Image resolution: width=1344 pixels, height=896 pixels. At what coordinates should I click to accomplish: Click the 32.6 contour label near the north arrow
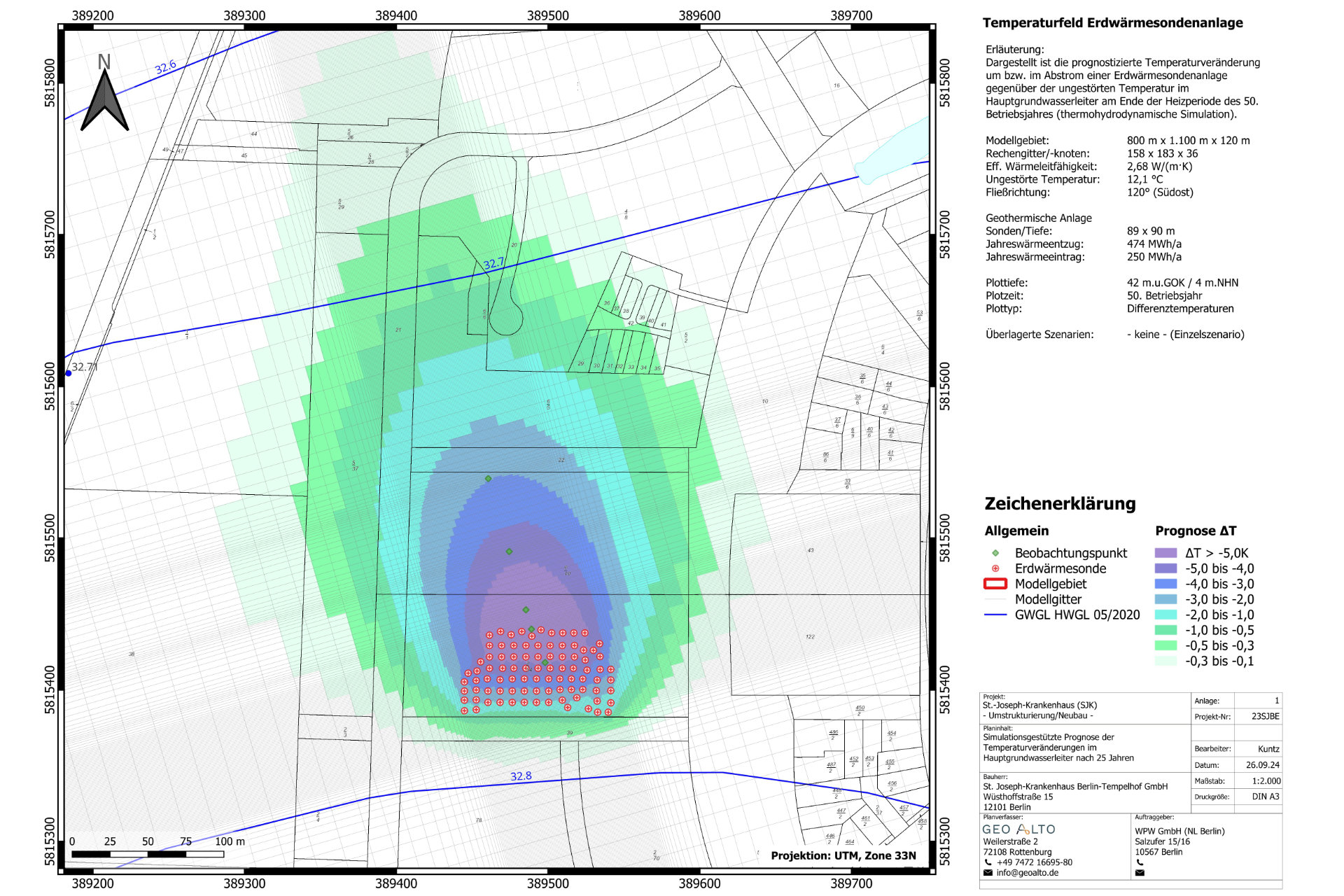coord(166,67)
